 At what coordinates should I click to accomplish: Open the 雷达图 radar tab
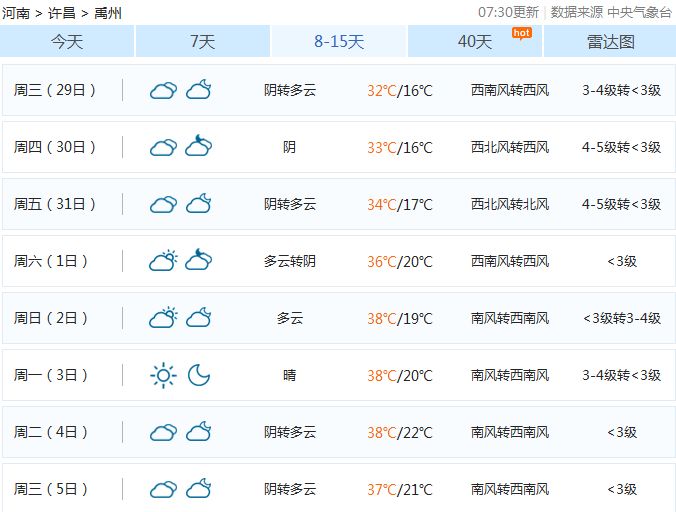point(610,42)
